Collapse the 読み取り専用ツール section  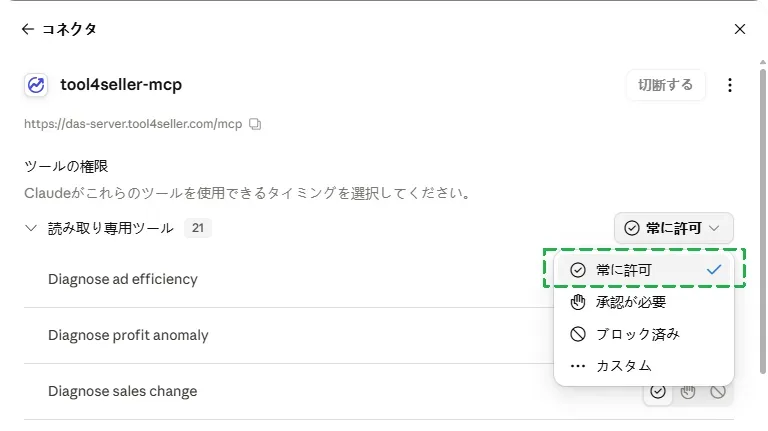click(x=31, y=228)
